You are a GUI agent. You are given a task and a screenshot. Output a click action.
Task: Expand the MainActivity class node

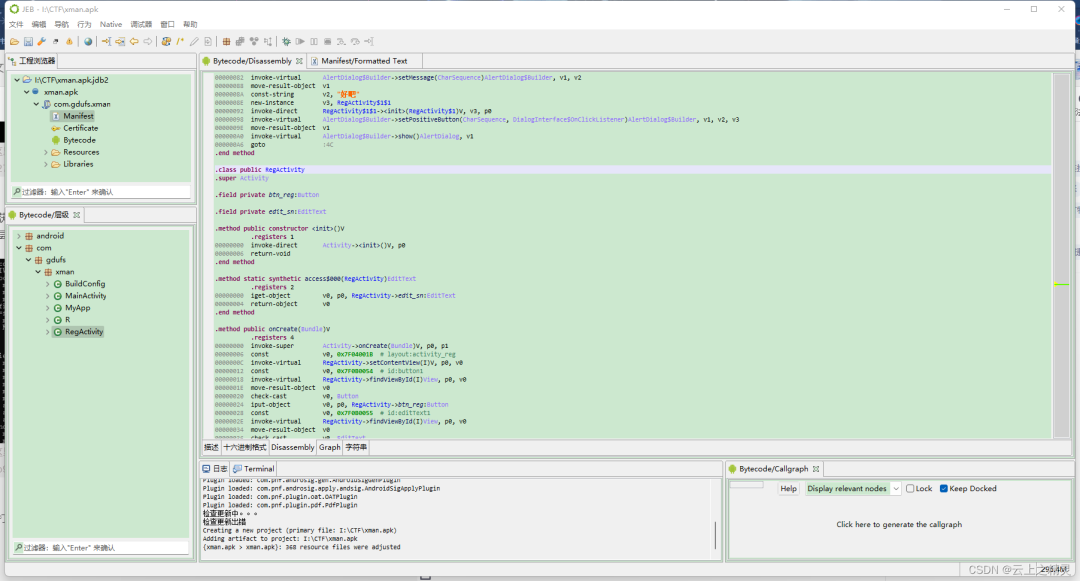(48, 296)
